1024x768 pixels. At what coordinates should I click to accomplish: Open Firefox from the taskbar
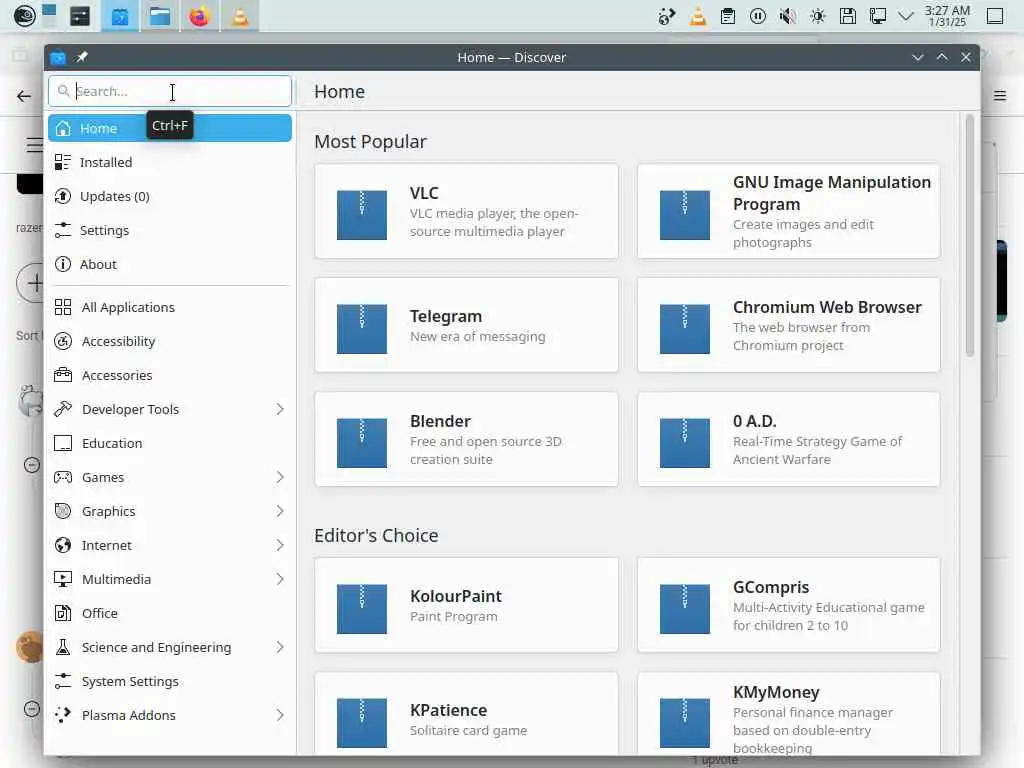click(199, 16)
